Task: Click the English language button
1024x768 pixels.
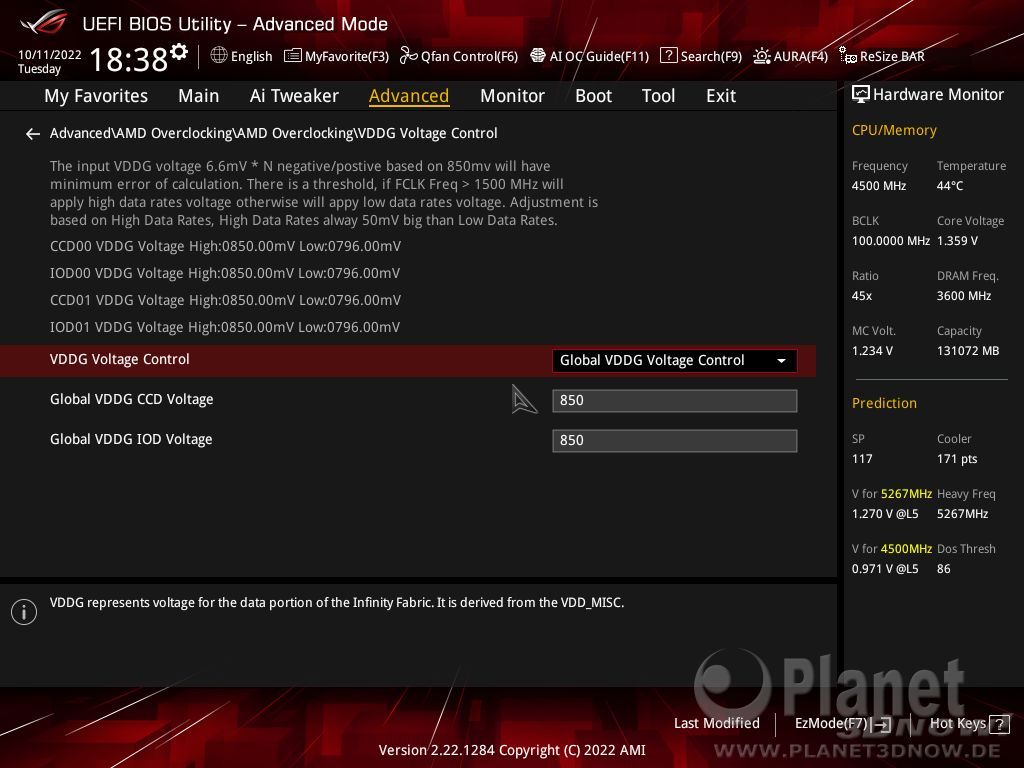Action: coord(242,56)
